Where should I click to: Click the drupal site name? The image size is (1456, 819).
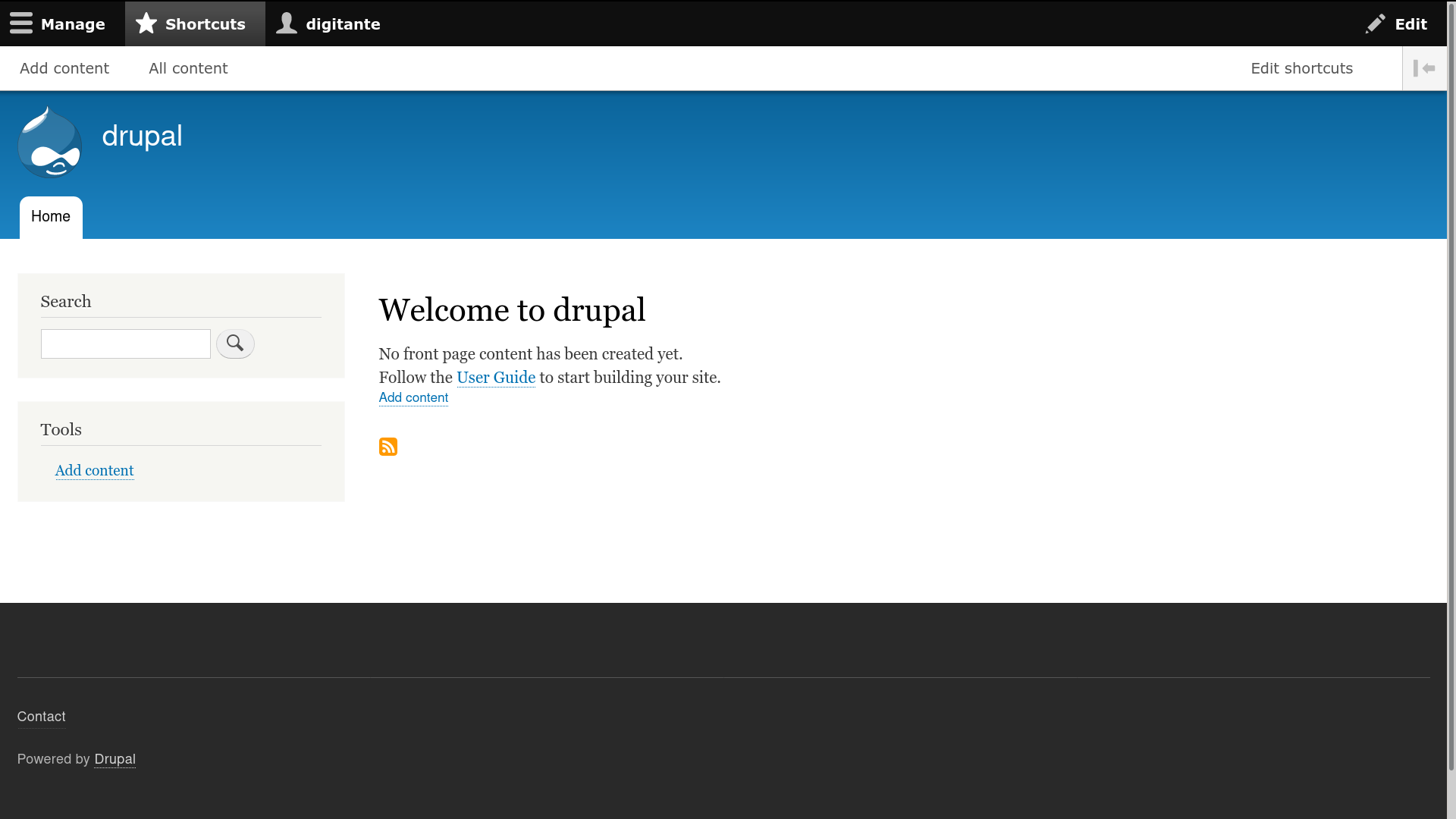click(x=142, y=136)
